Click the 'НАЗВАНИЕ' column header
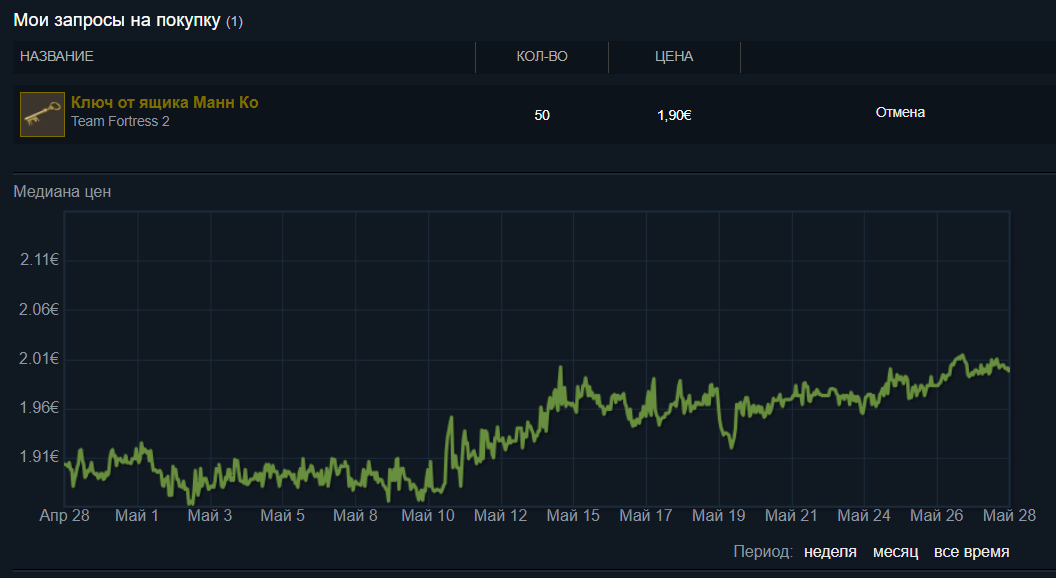The image size is (1056, 578). point(57,57)
